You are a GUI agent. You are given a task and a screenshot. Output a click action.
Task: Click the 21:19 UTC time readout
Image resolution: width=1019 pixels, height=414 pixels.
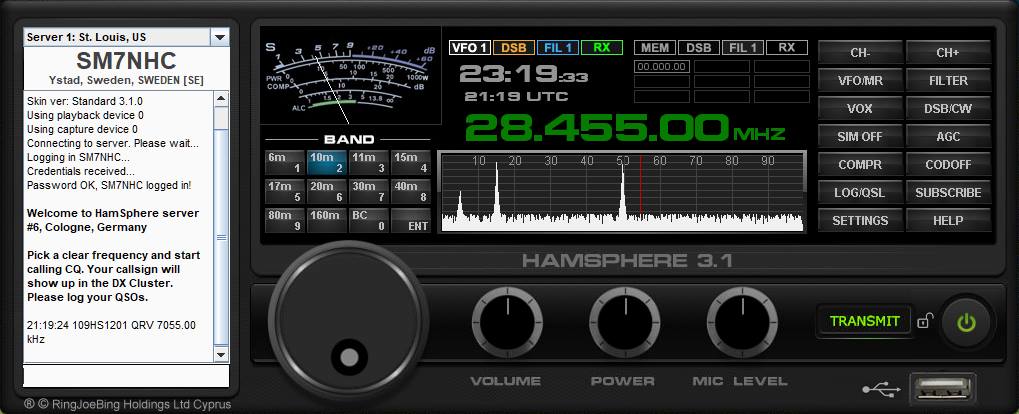pyautogui.click(x=516, y=97)
